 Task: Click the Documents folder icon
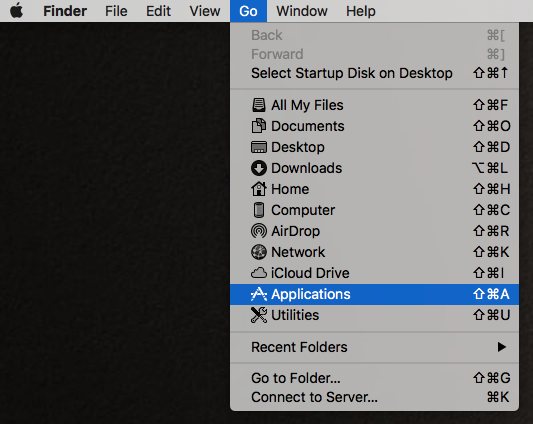(259, 126)
